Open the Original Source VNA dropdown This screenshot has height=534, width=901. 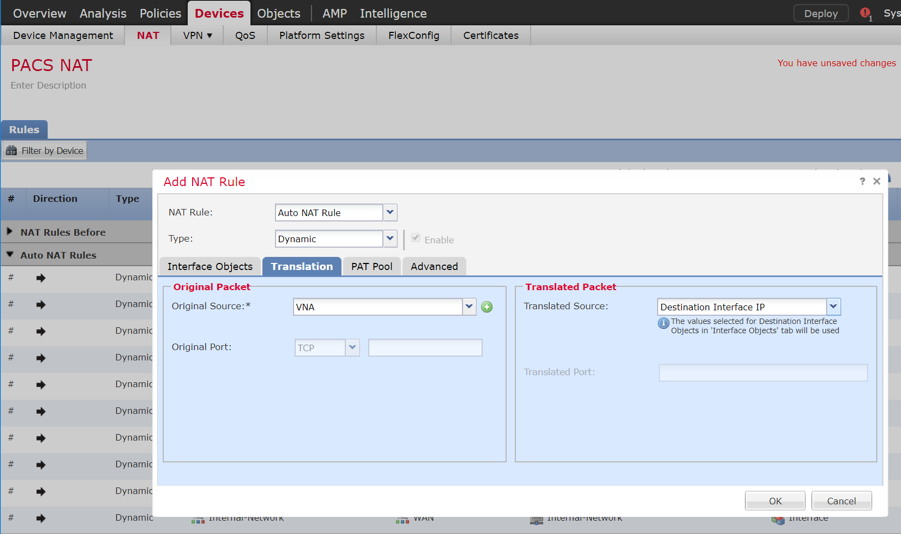[x=469, y=307]
